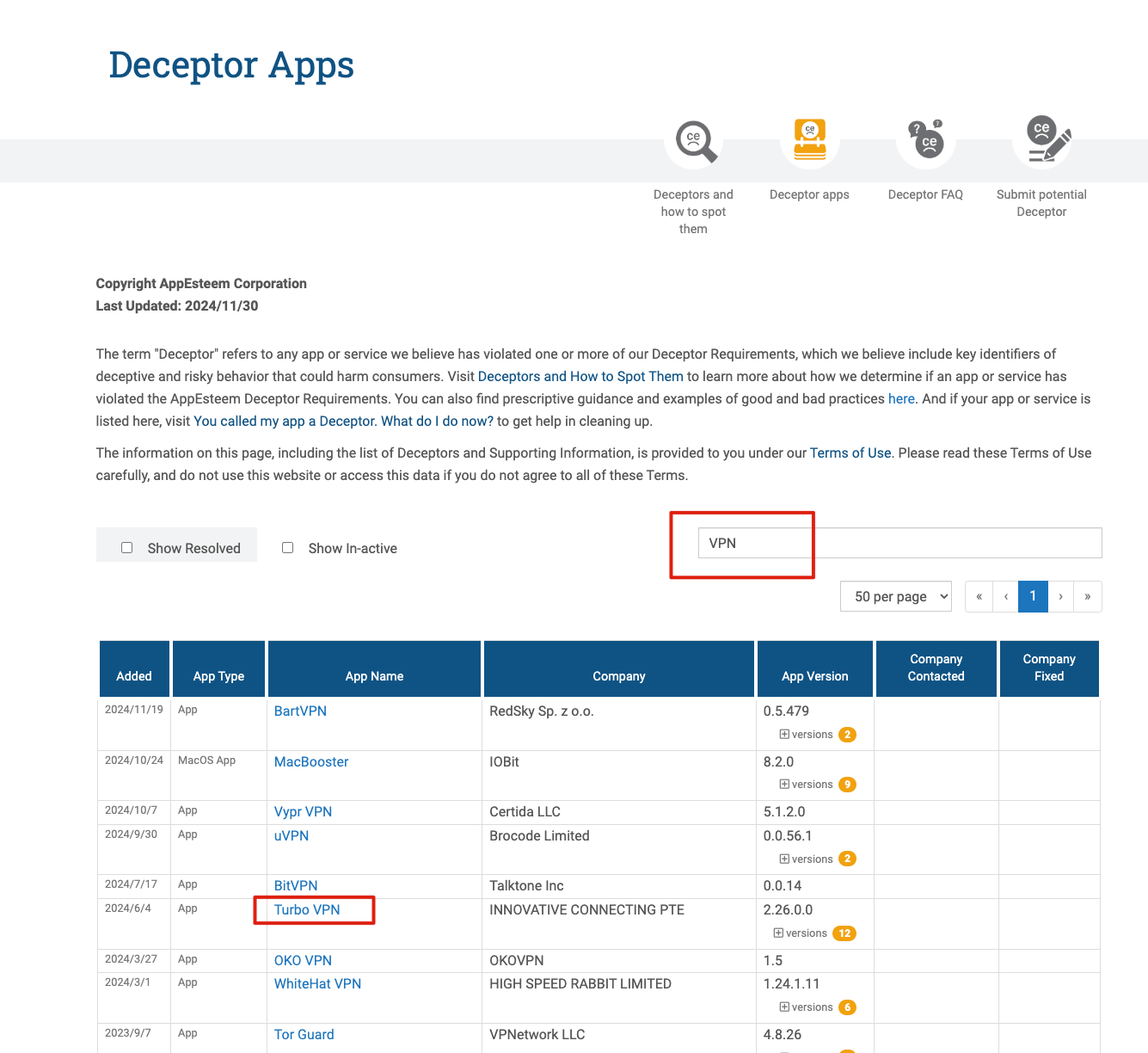
Task: Expand versions plus icon for BartVPN
Action: pos(784,735)
